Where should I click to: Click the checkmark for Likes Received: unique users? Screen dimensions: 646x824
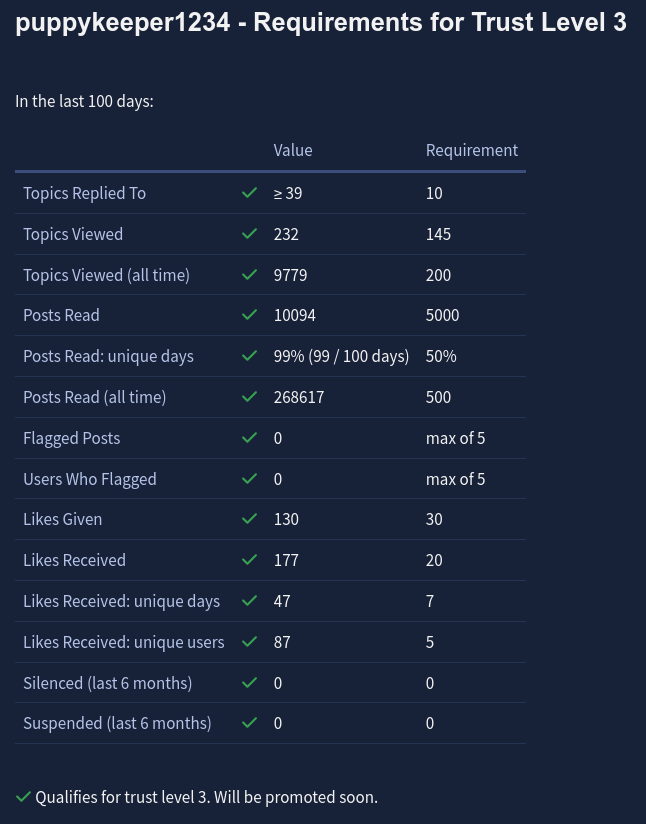(x=250, y=642)
